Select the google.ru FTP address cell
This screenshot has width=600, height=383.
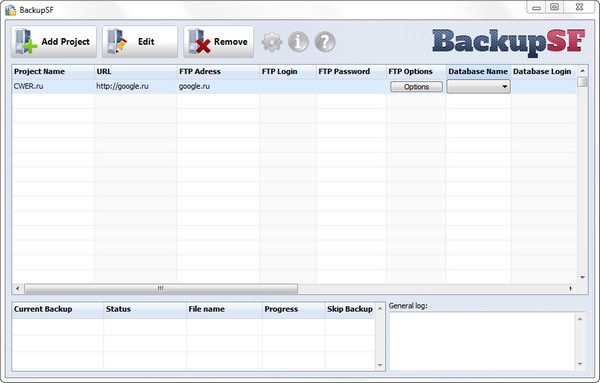tap(218, 86)
